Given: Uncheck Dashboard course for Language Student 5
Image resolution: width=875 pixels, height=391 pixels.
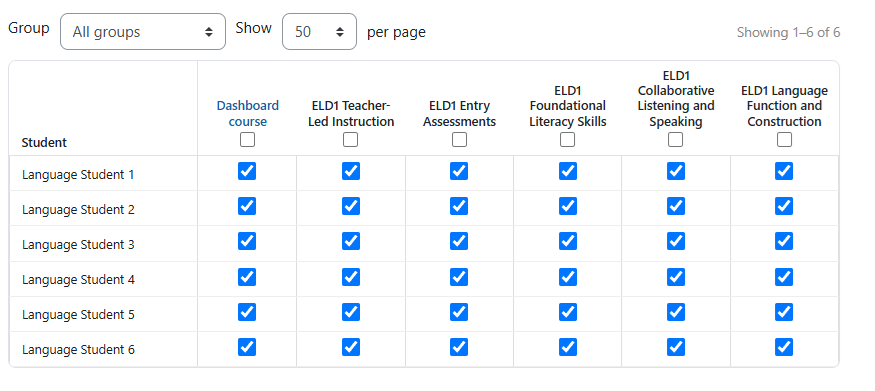Looking at the screenshot, I should pyautogui.click(x=247, y=312).
